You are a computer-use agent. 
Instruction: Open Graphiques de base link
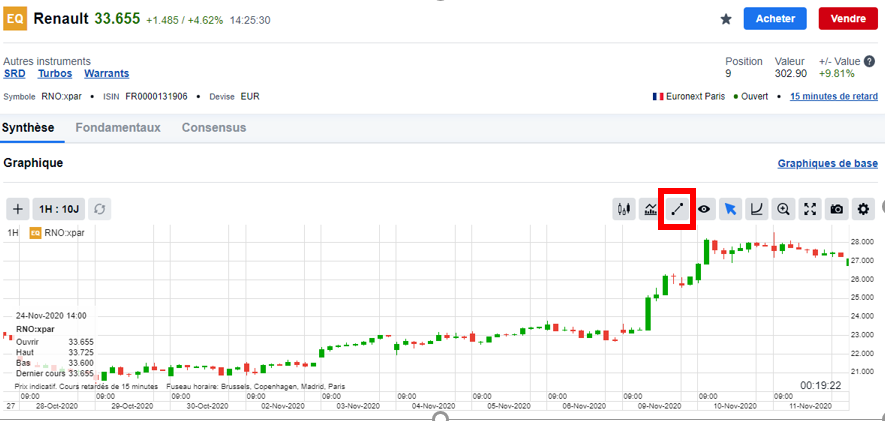click(x=827, y=163)
